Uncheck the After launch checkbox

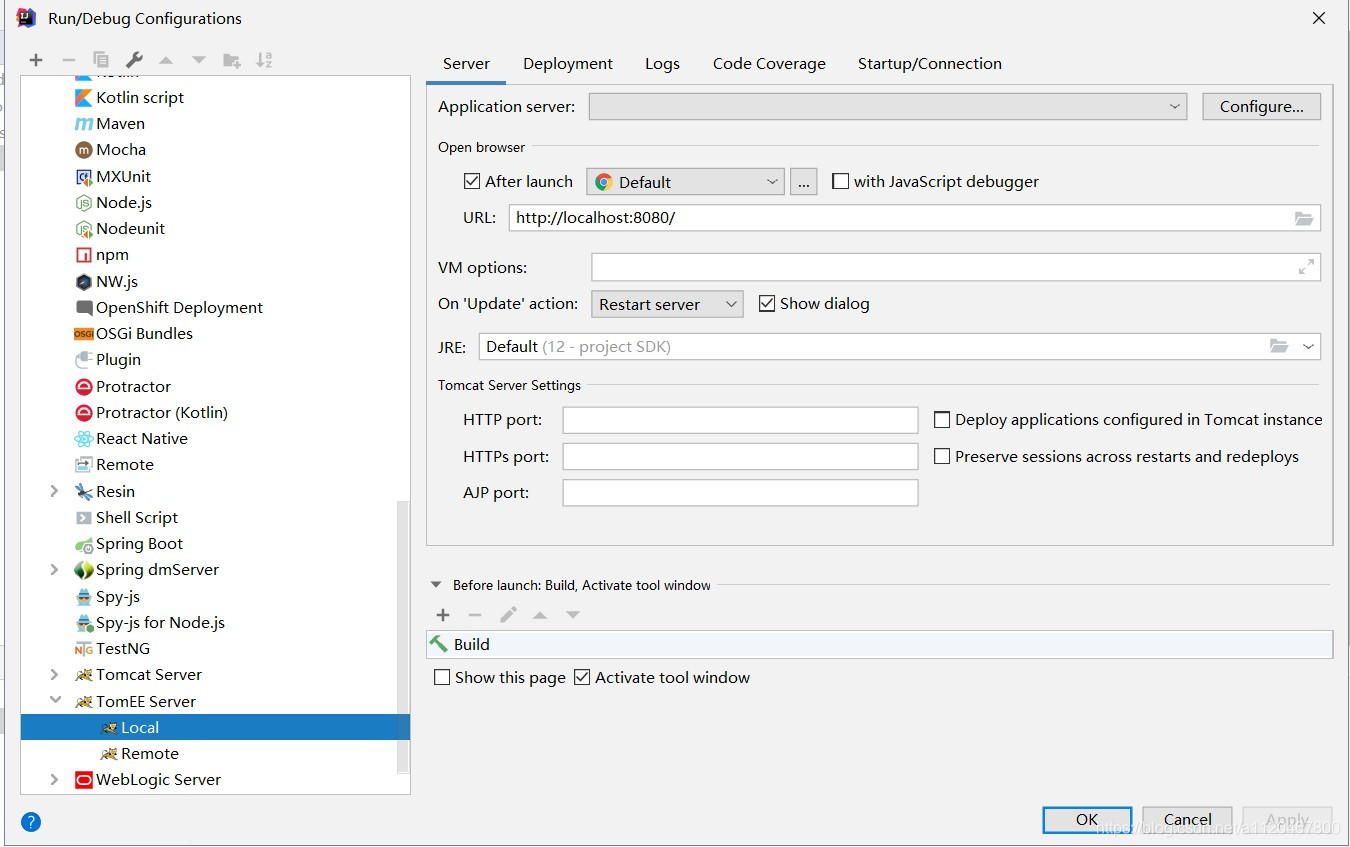[472, 181]
